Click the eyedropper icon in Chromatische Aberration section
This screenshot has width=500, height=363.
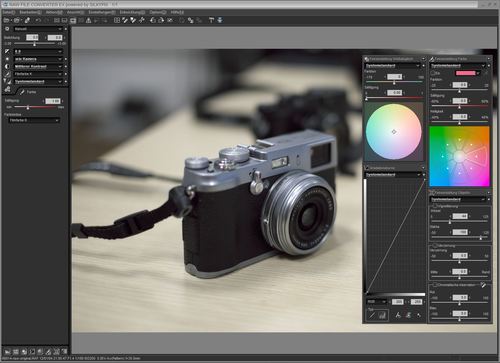tap(483, 285)
